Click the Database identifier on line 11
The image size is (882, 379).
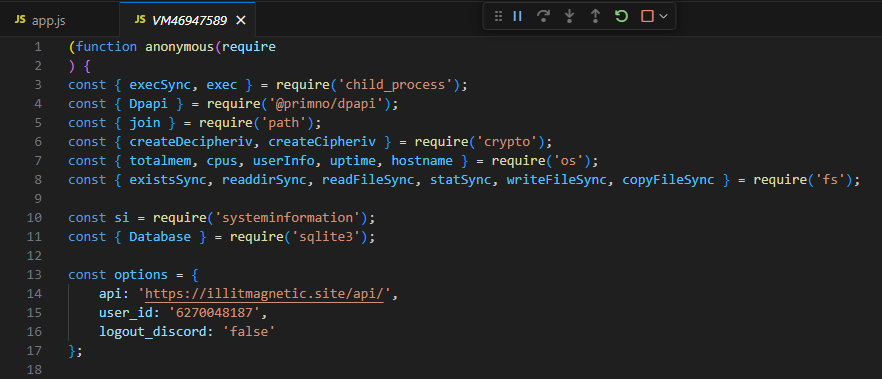[160, 237]
